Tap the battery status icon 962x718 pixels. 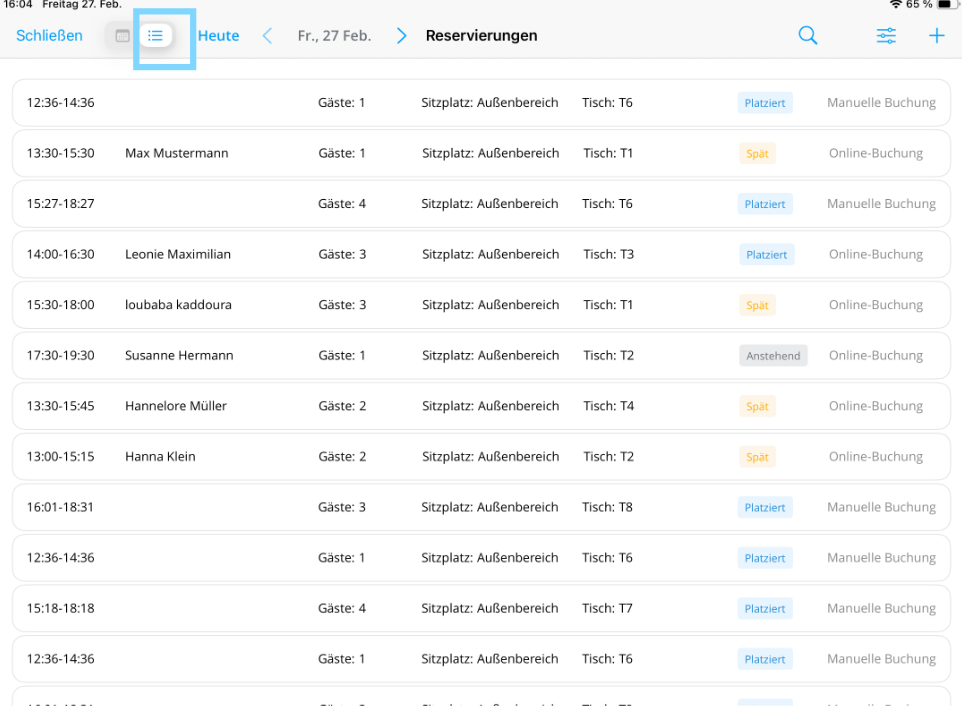[943, 5]
